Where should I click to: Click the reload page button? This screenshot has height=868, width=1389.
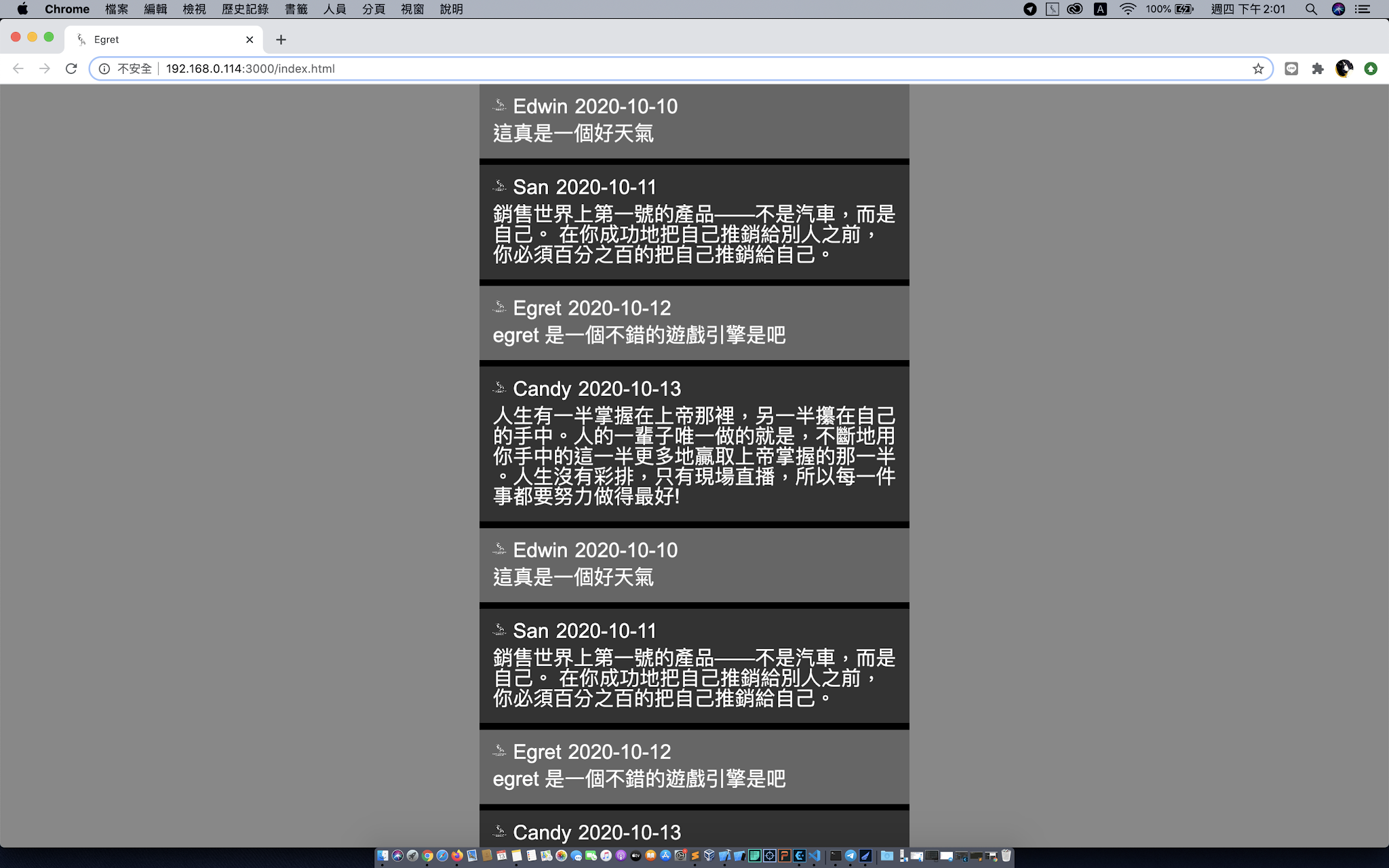[71, 68]
